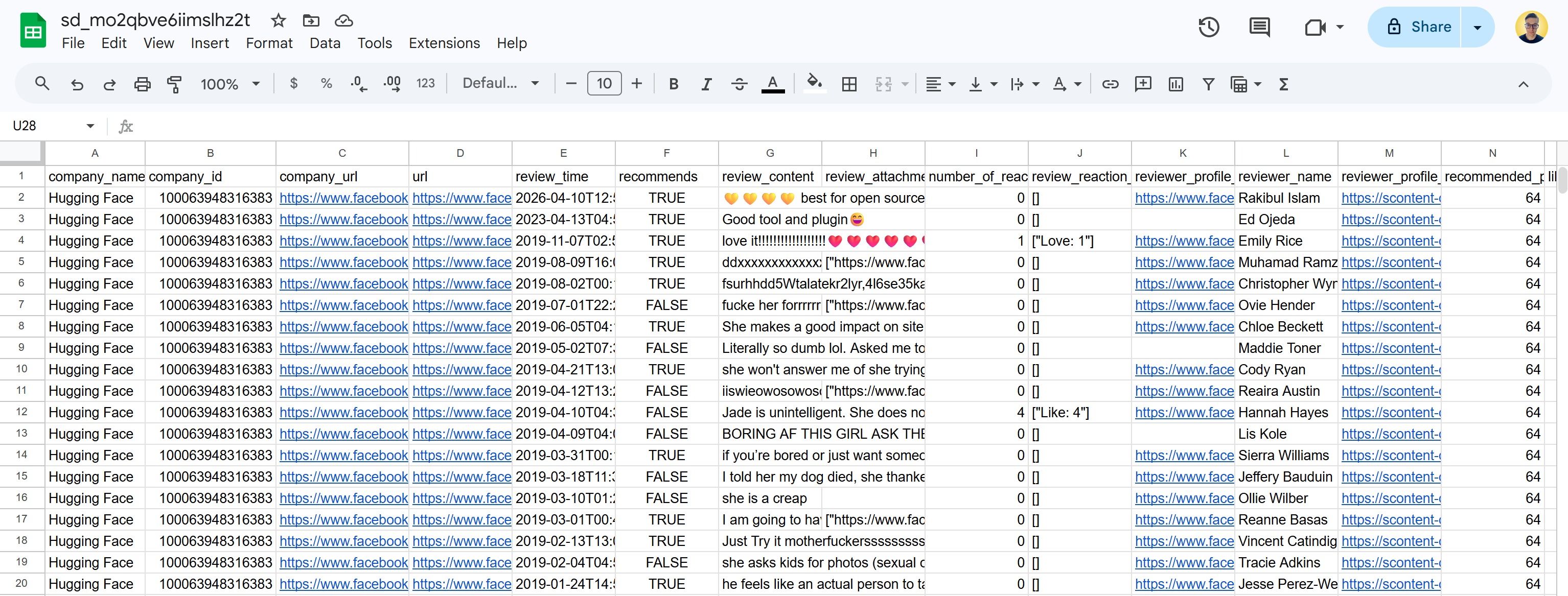Viewport: 1568px width, 596px height.
Task: Open the Data menu
Action: coord(325,43)
